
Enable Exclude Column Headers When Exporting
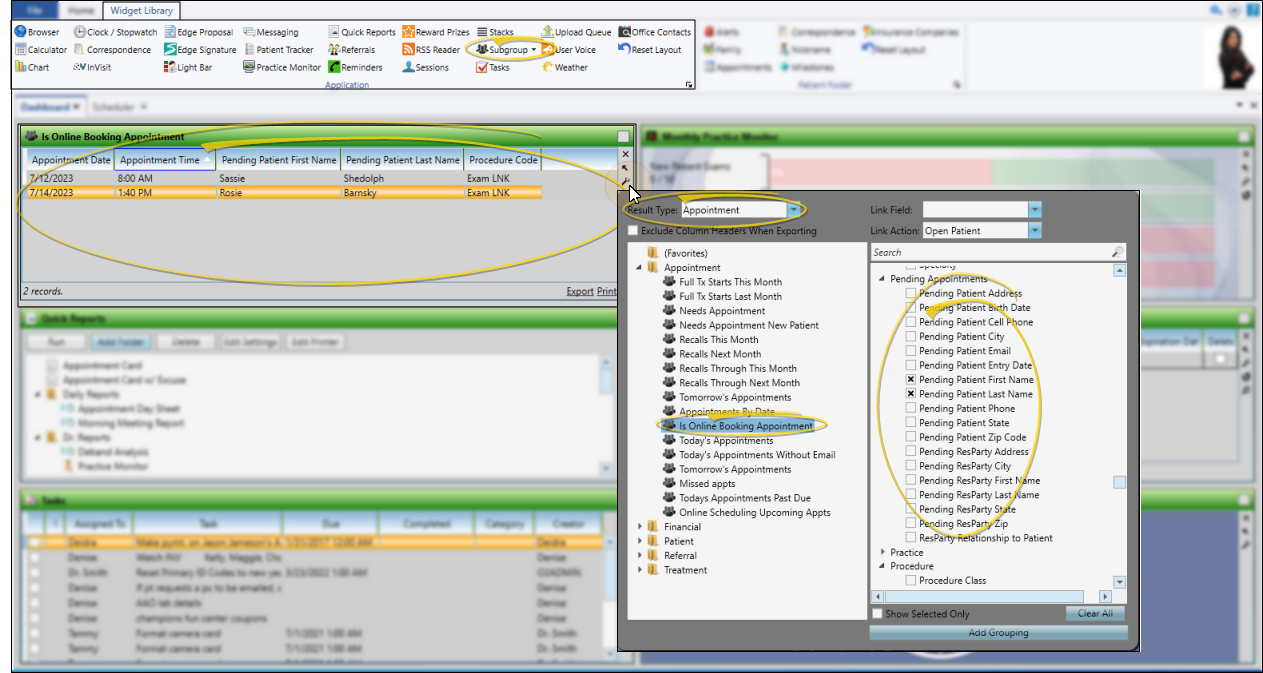coord(633,231)
